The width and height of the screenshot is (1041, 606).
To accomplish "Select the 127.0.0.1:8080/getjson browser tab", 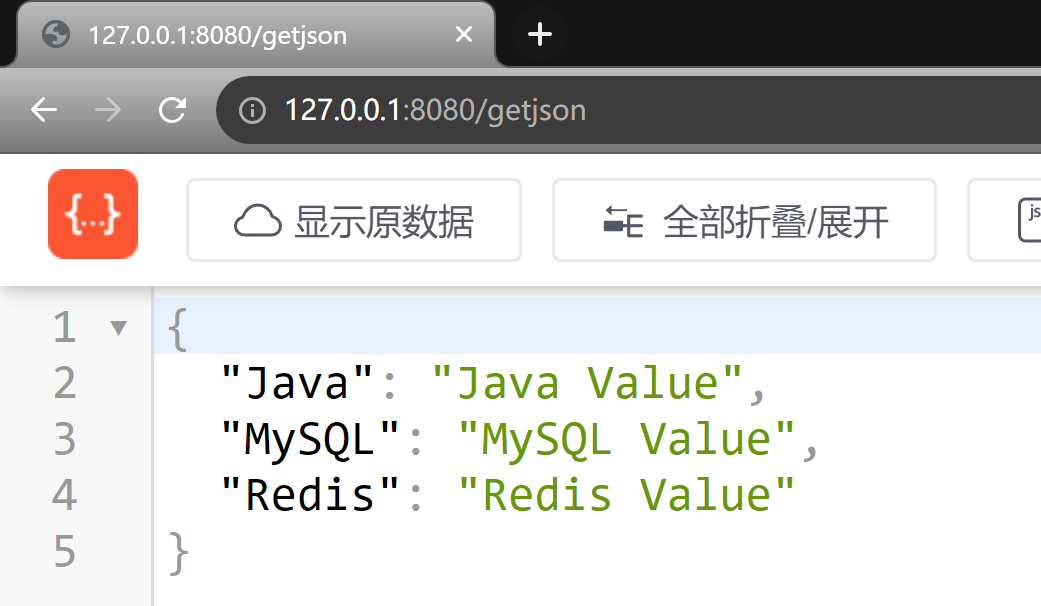I will 256,35.
